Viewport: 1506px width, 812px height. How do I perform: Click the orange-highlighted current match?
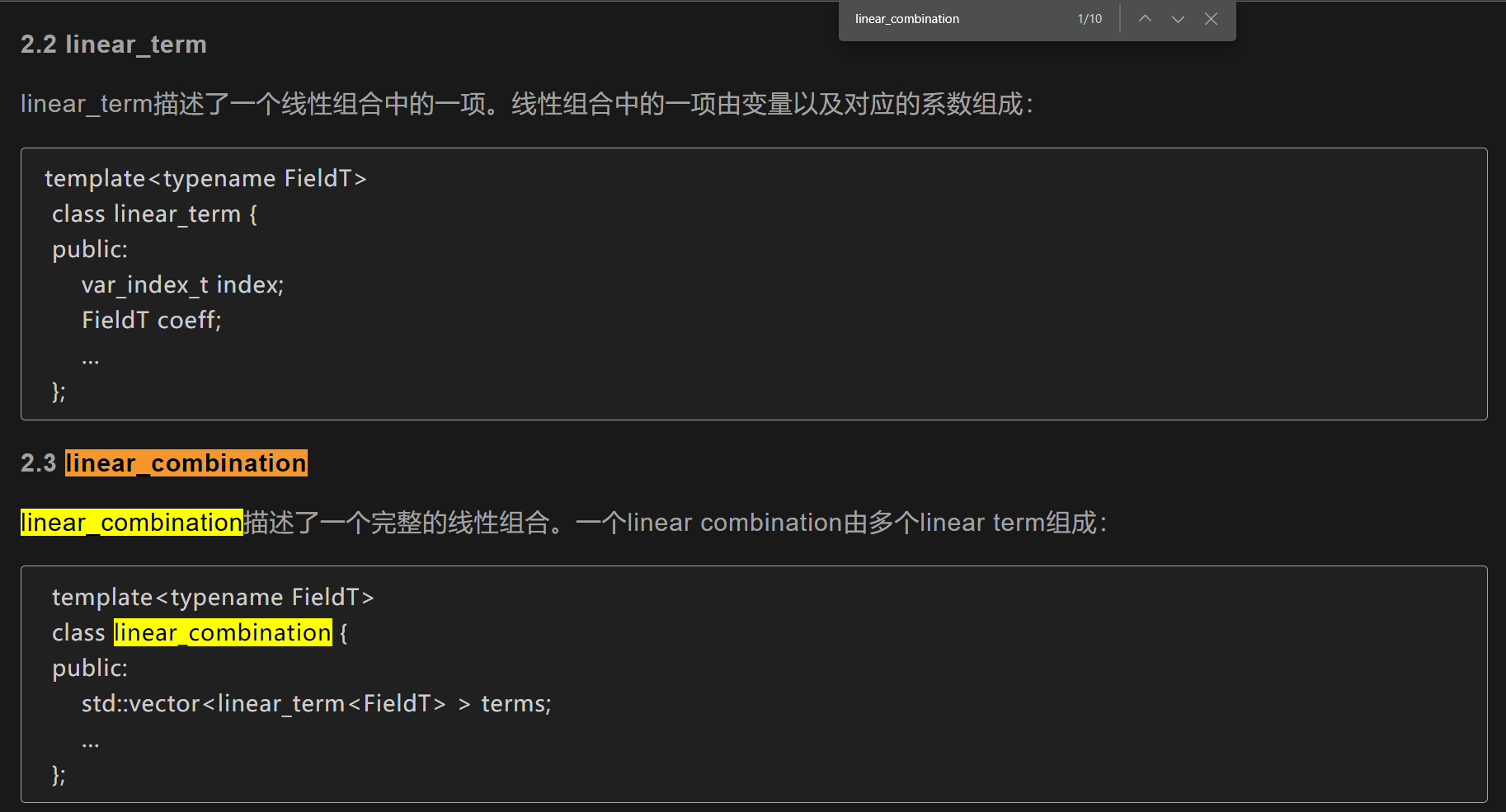point(186,463)
